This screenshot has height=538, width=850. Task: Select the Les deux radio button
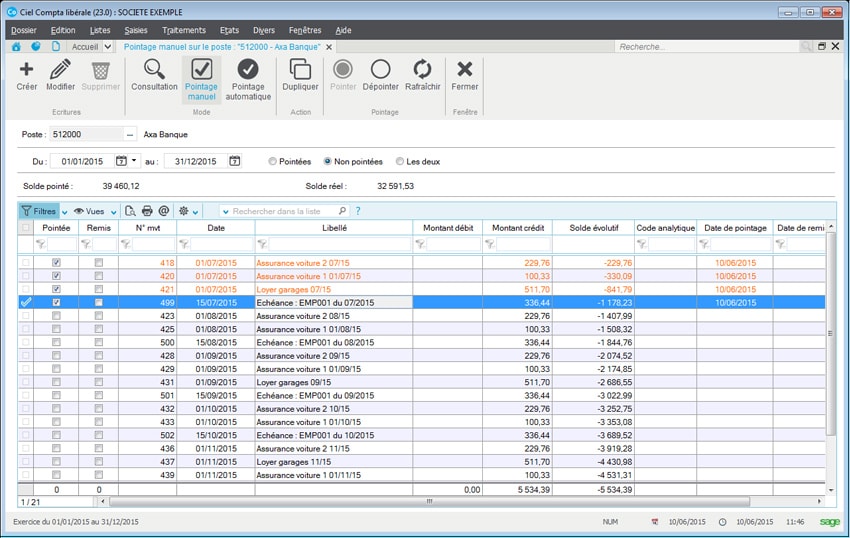400,161
